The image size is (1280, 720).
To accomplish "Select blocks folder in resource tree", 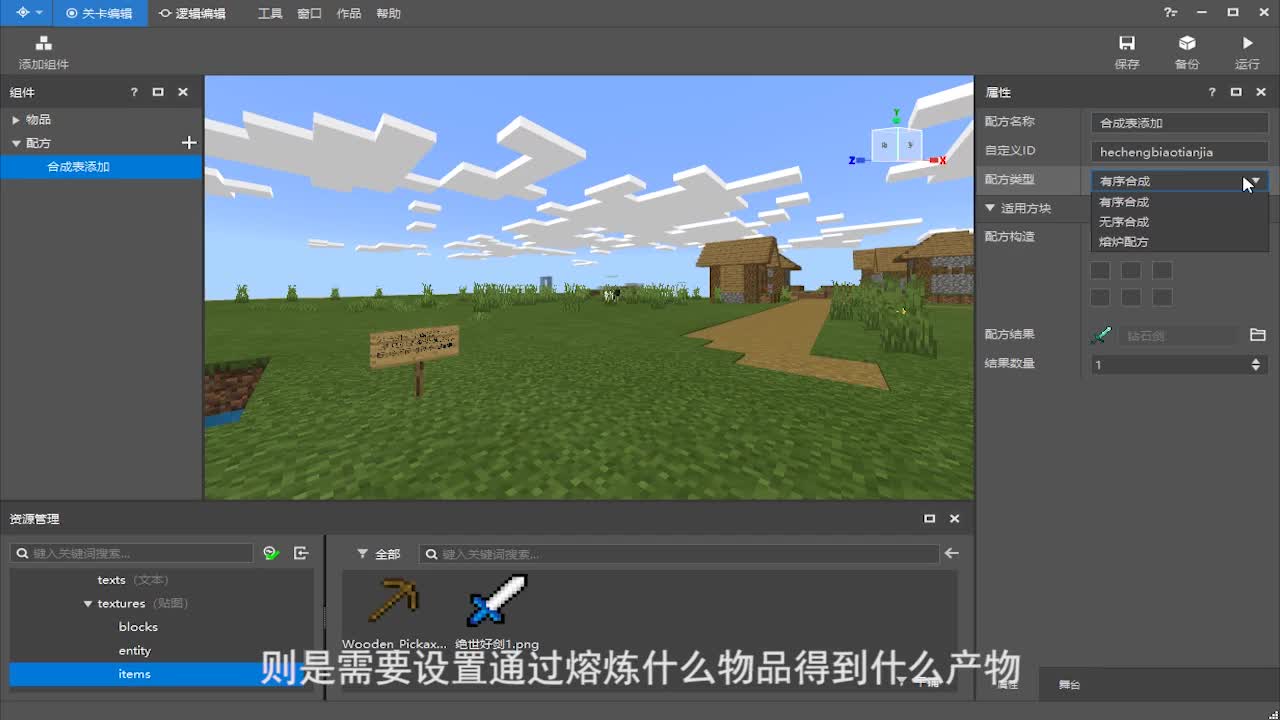I will 138,627.
